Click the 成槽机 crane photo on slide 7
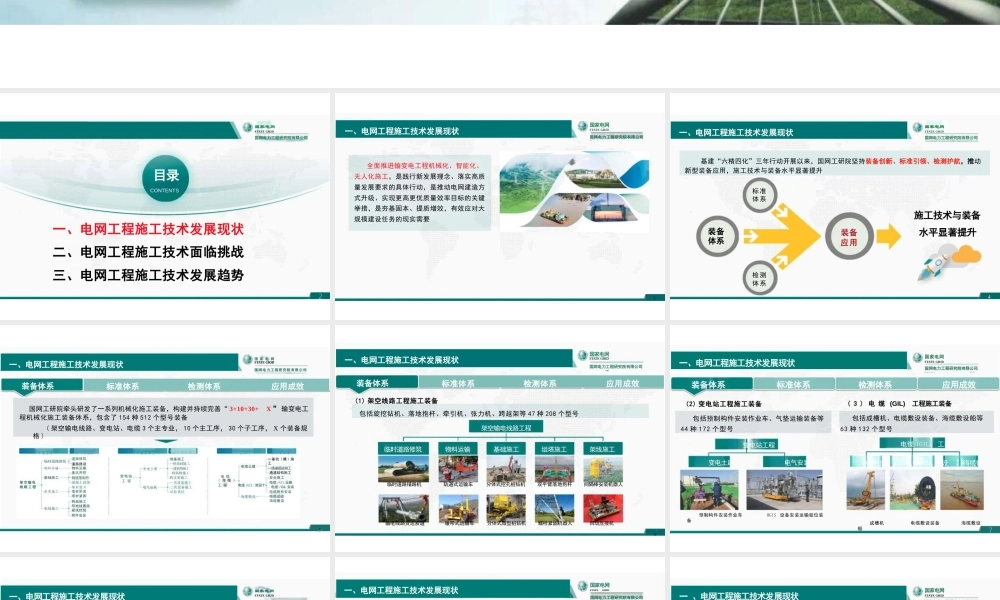The image size is (1000, 600). click(866, 491)
